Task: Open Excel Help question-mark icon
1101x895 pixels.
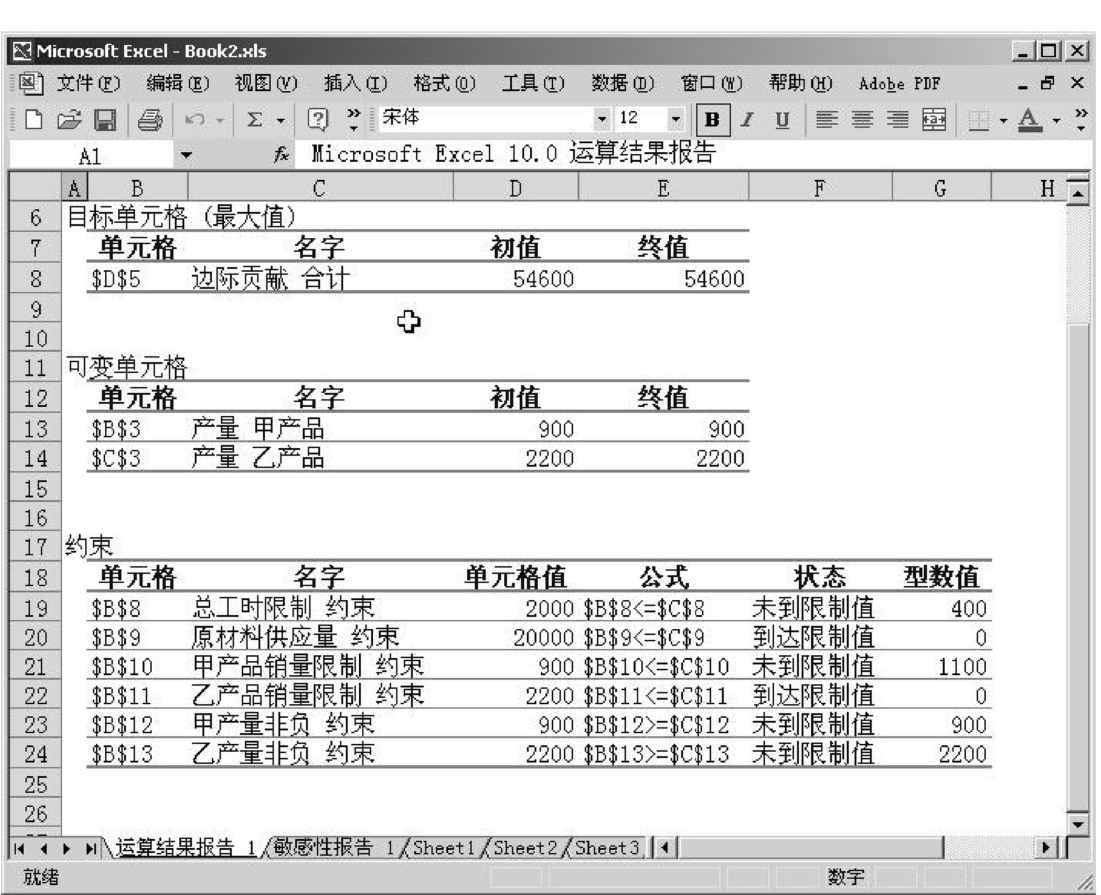Action: tap(317, 120)
